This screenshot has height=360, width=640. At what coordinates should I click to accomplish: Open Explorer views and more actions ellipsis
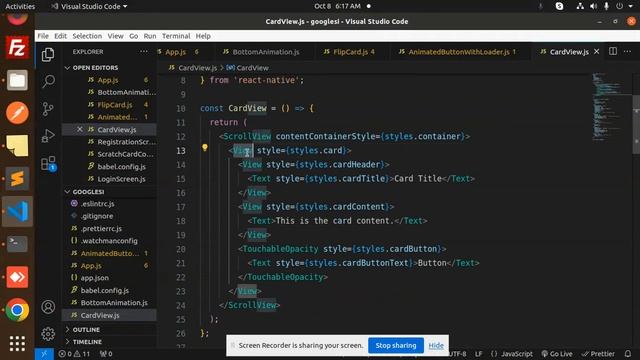[144, 52]
